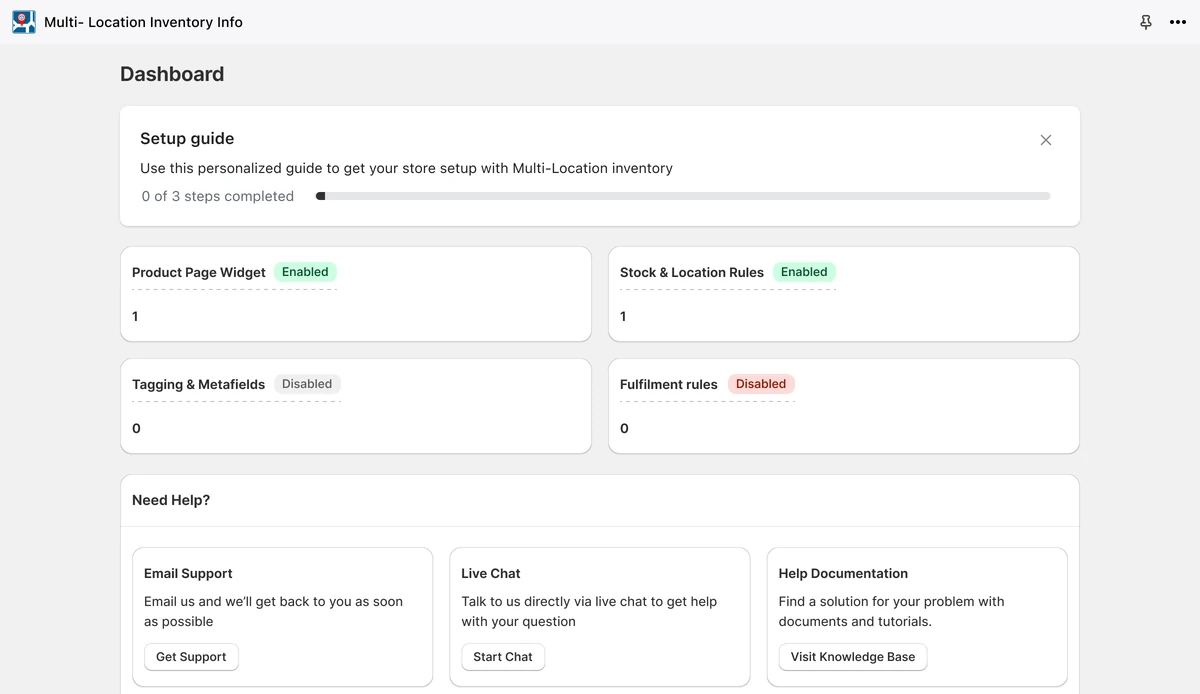Open the Product Page Widget card
Screen dimensions: 1200x694
[356, 294]
